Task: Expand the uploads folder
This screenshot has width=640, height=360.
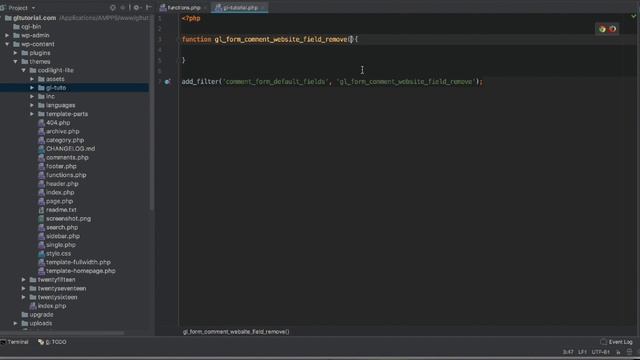Action: coord(16,323)
